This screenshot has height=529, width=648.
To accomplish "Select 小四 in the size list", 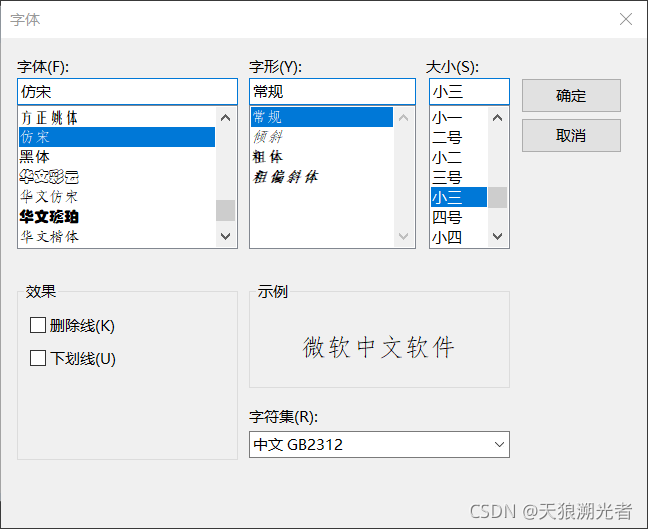I will tap(459, 237).
